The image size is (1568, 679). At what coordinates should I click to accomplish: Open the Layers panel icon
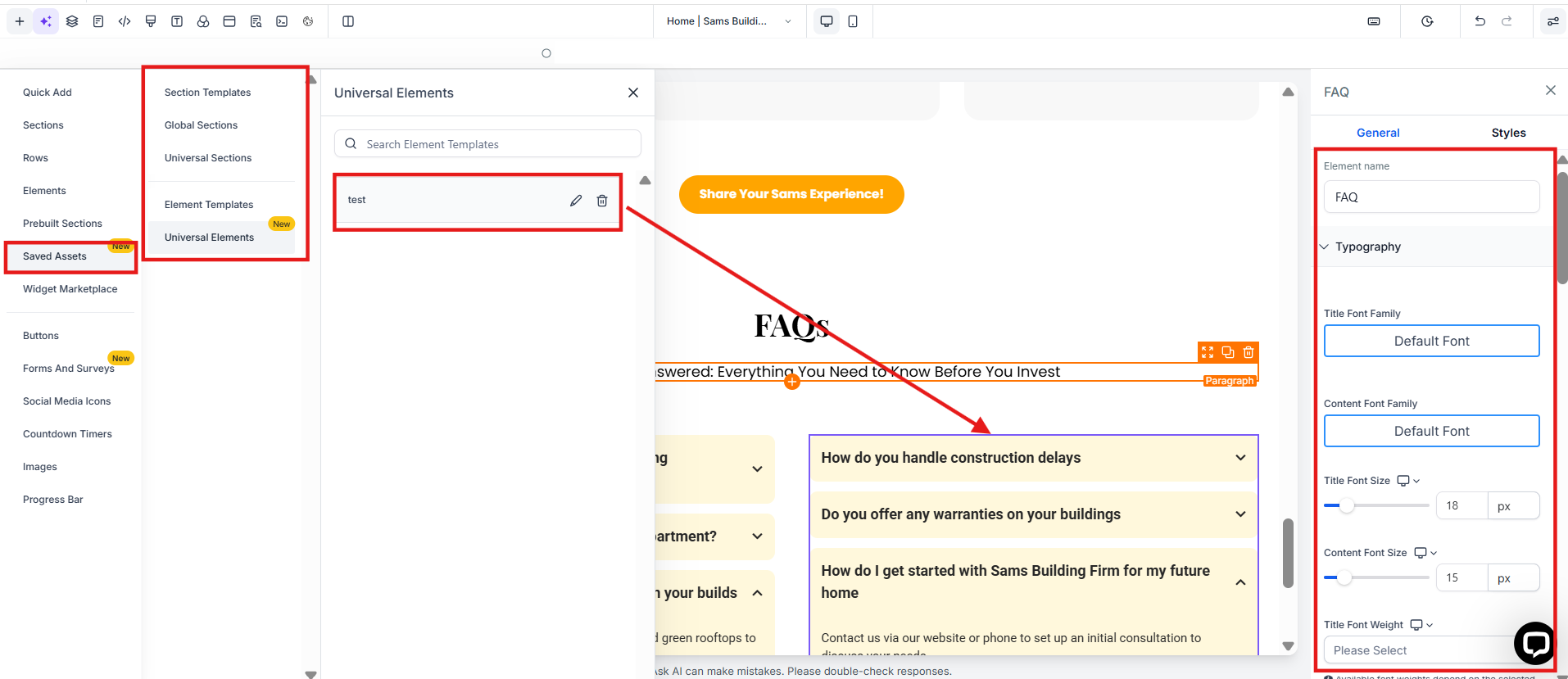click(x=72, y=21)
